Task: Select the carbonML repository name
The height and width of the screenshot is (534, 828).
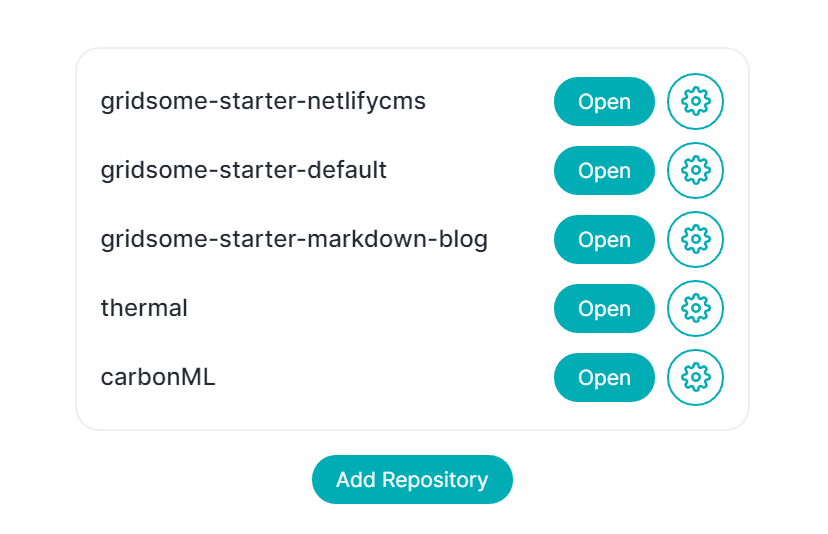Action: (158, 377)
